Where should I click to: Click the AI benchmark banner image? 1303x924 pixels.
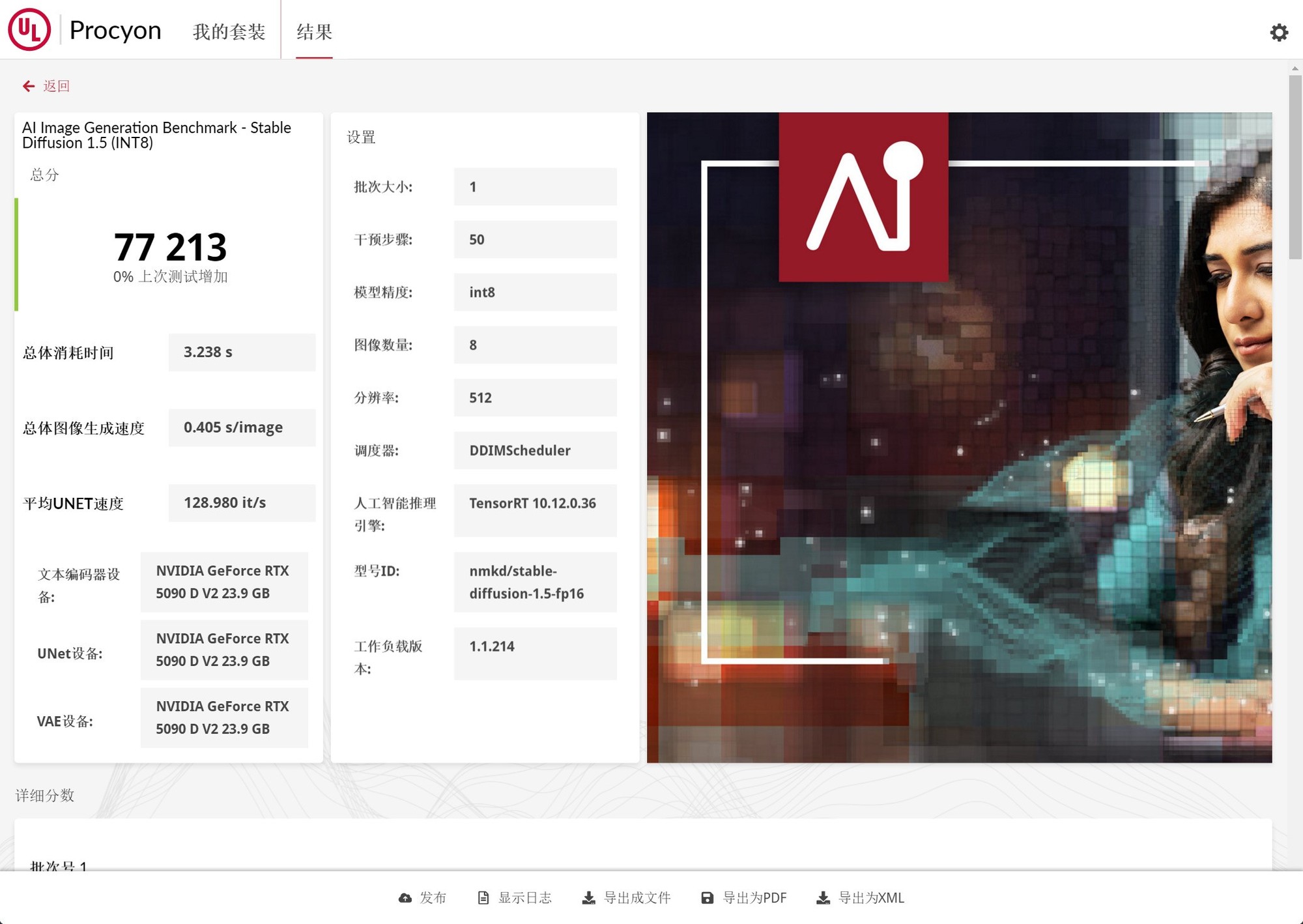959,437
